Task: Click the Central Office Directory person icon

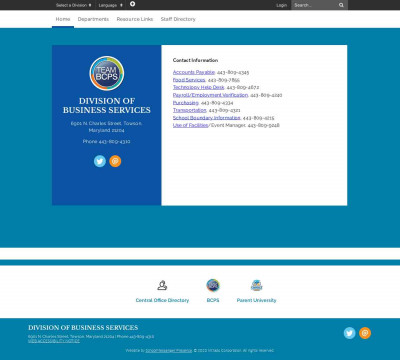Action: (162, 285)
